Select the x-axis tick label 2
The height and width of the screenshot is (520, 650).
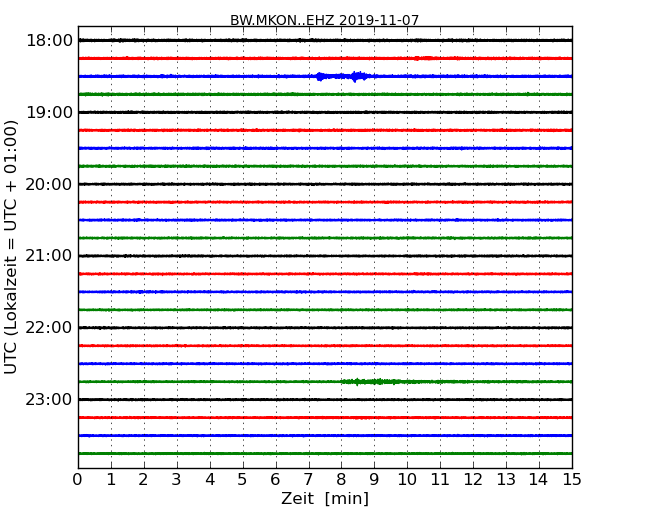(x=143, y=479)
